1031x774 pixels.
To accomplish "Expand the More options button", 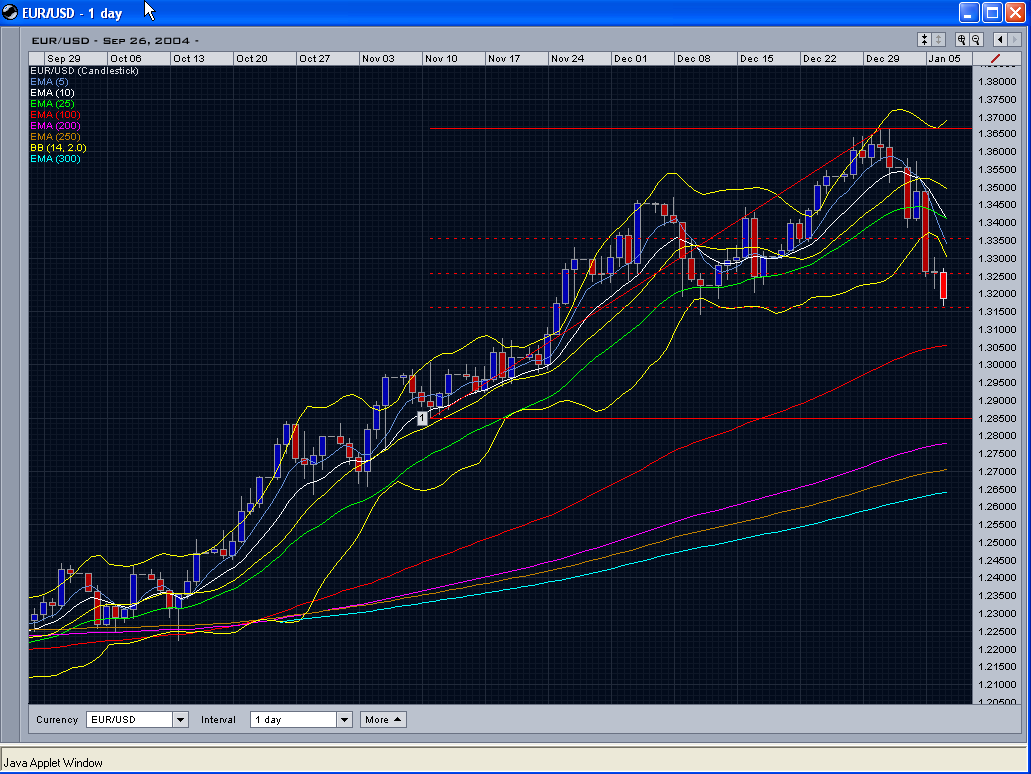I will click(x=383, y=719).
